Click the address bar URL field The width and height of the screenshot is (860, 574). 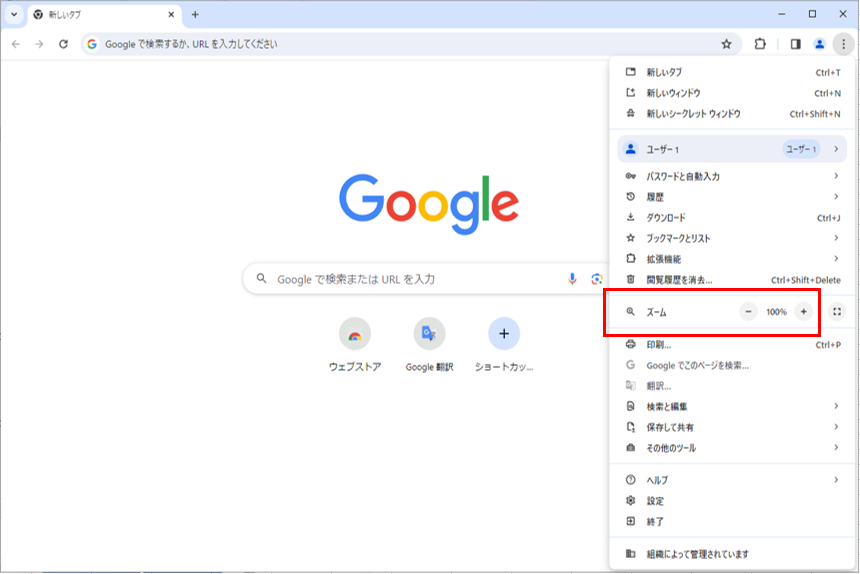[x=411, y=44]
